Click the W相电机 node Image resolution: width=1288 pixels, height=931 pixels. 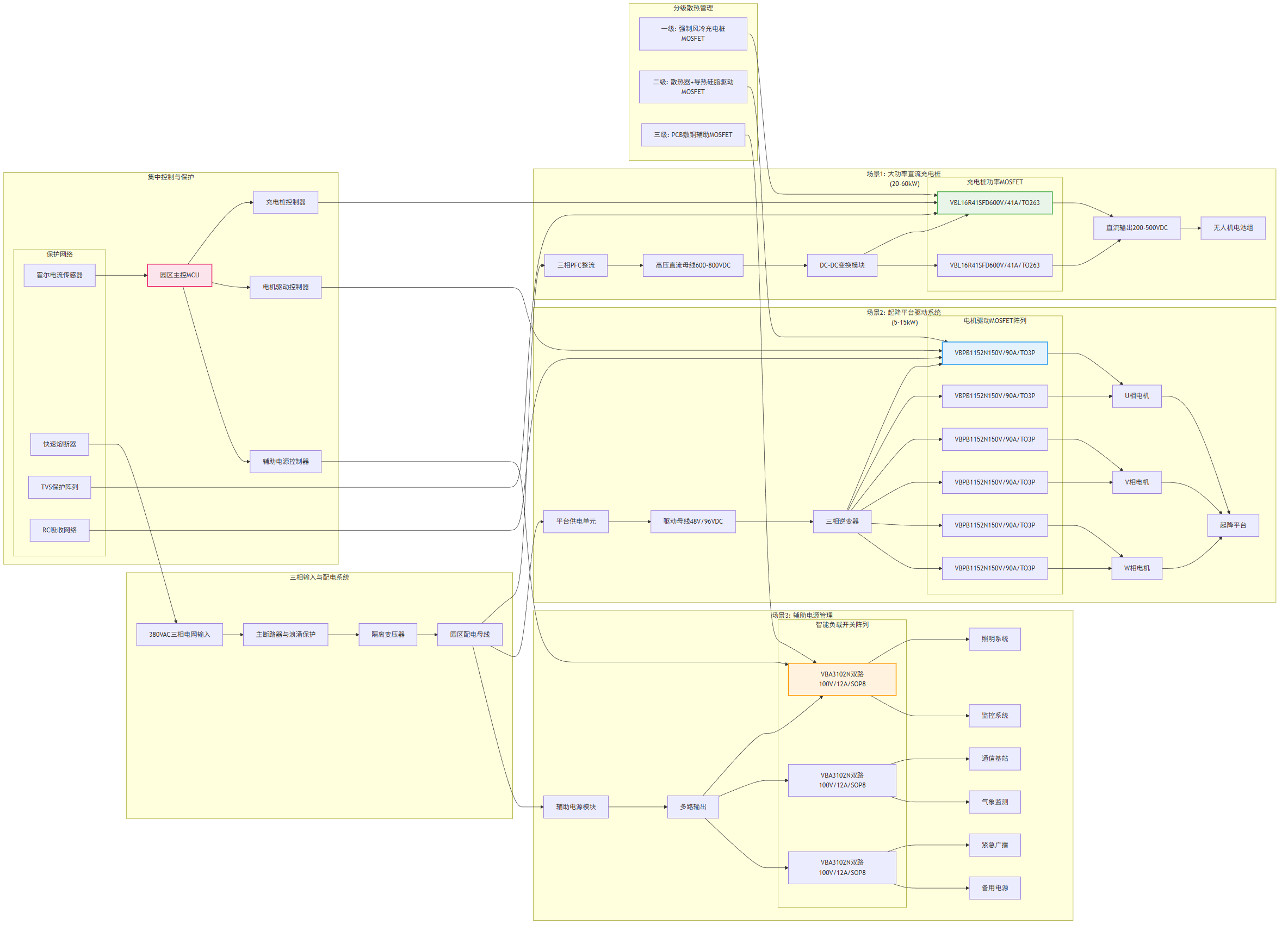coord(1137,568)
